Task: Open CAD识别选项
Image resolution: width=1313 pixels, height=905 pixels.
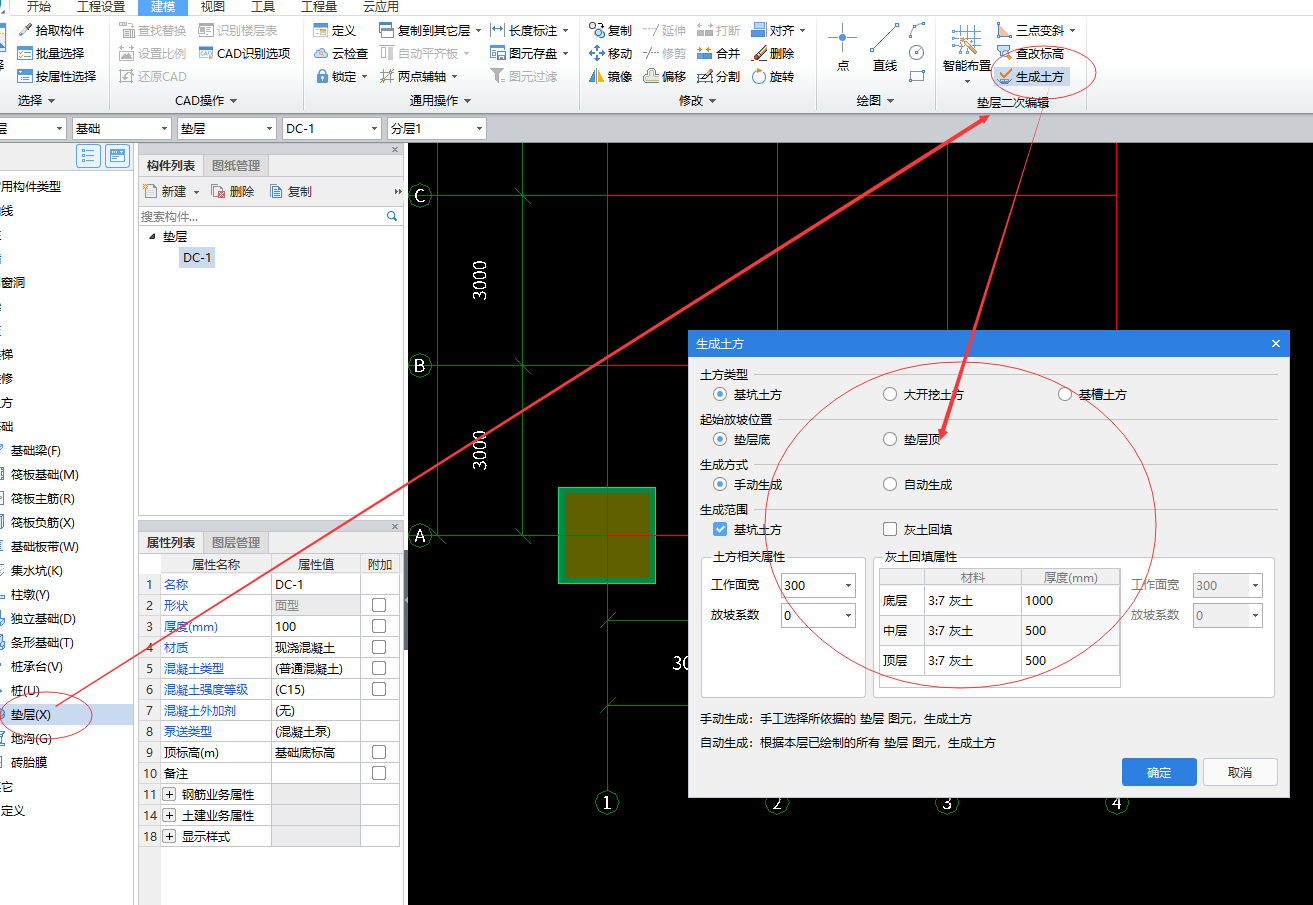Action: click(245, 53)
